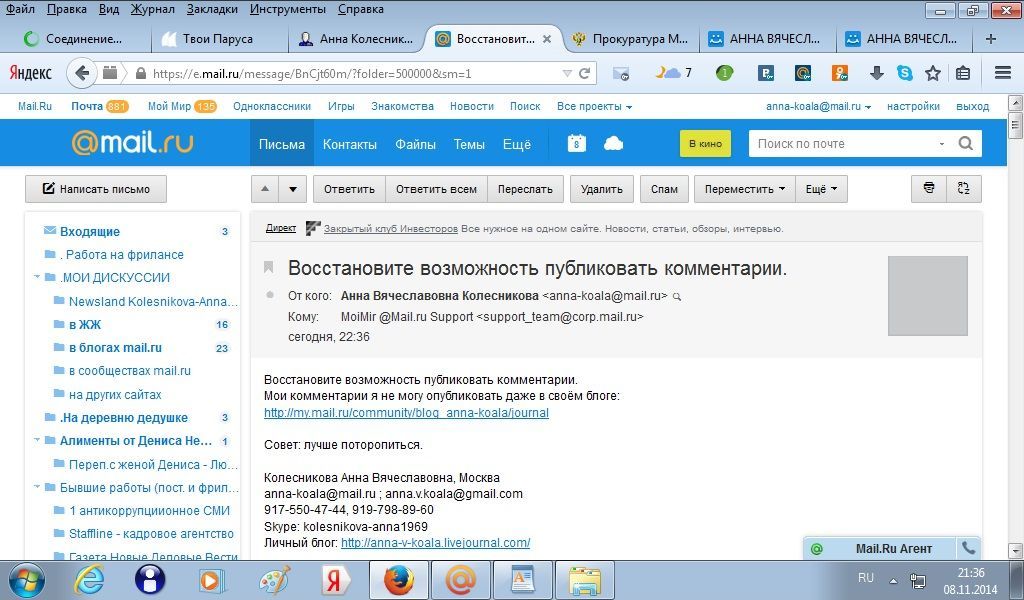Open the Mail.ru cloud storage icon
Screen dimensions: 1024x600
click(614, 144)
